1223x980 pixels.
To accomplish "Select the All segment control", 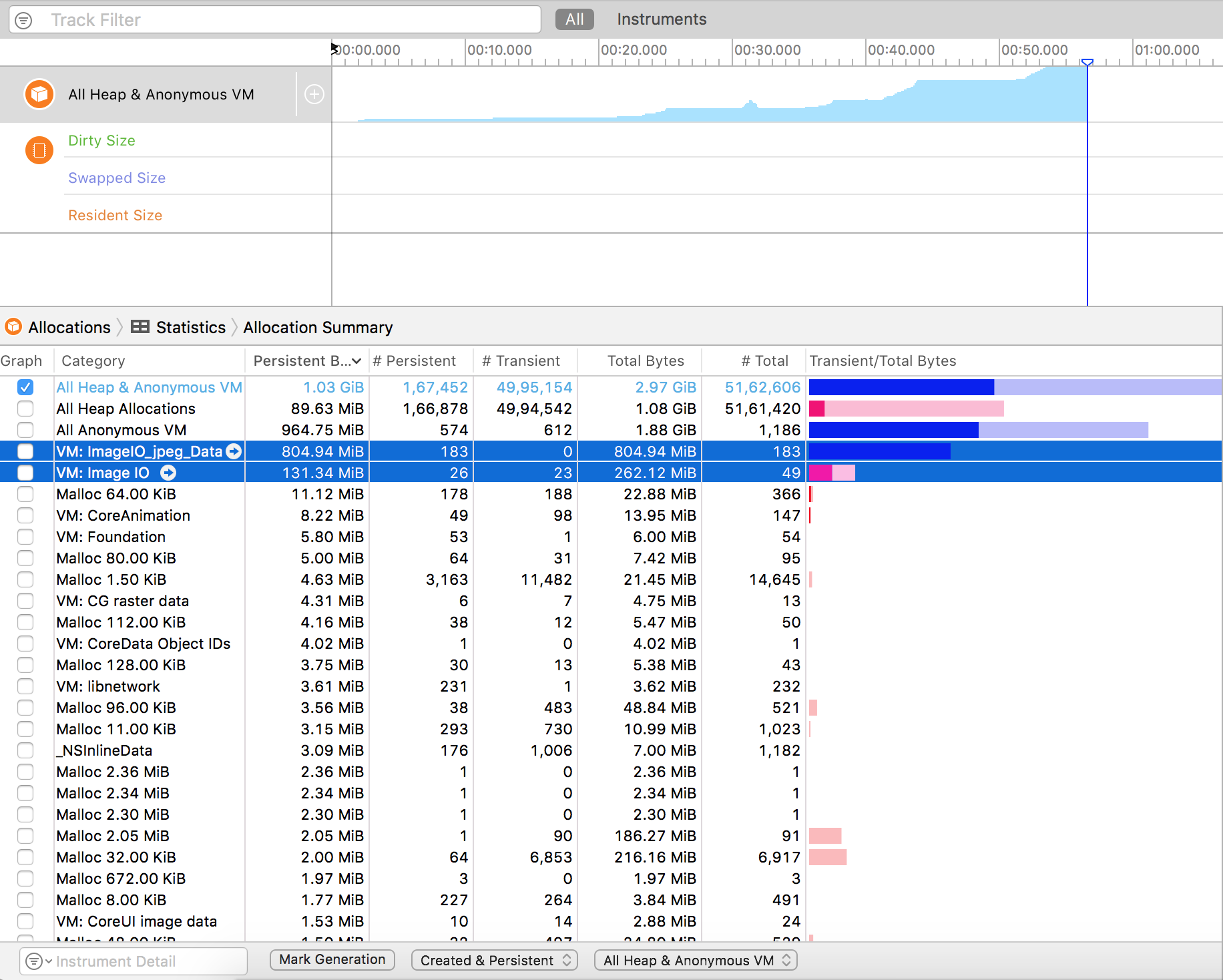I will pos(573,19).
